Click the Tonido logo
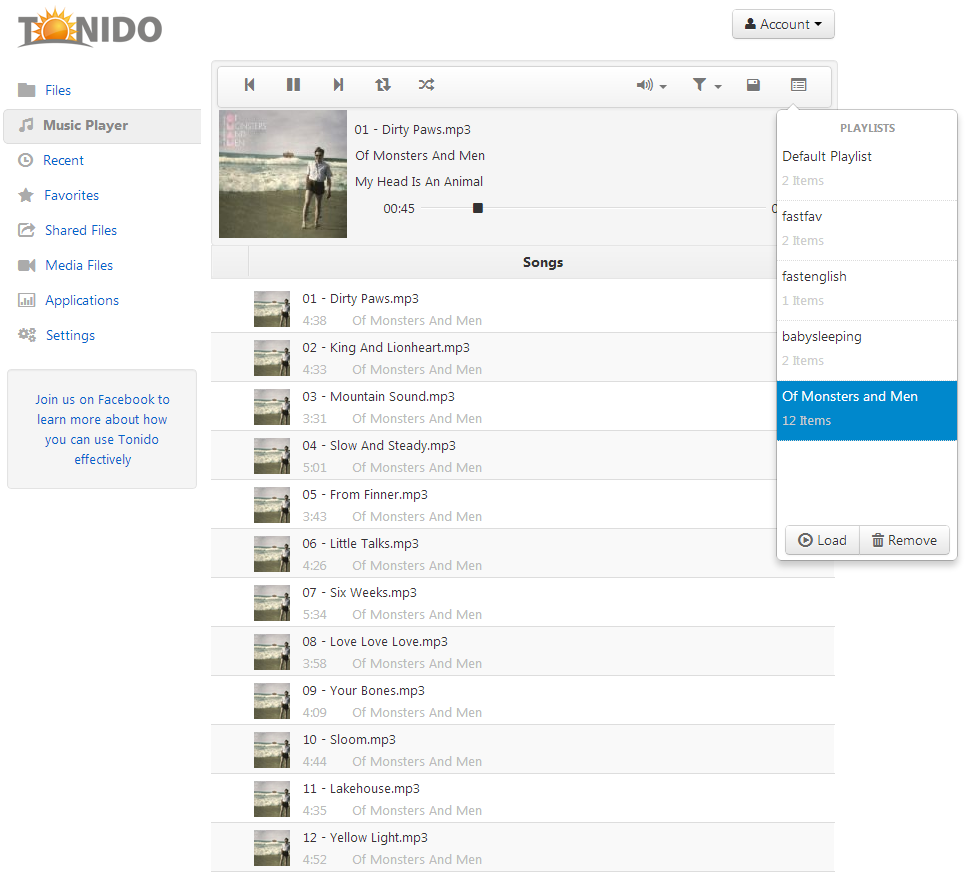The width and height of the screenshot is (968, 888). [90, 28]
